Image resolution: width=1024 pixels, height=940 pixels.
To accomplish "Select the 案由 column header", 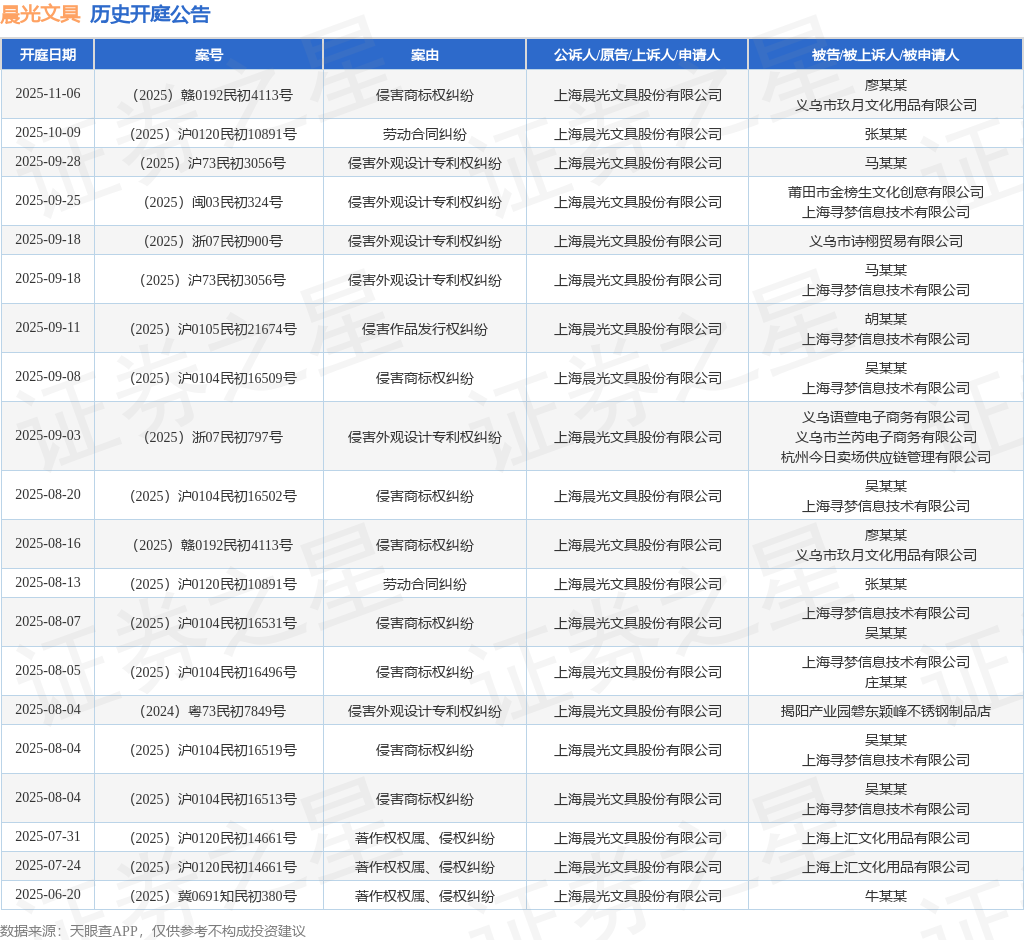I will [x=424, y=55].
